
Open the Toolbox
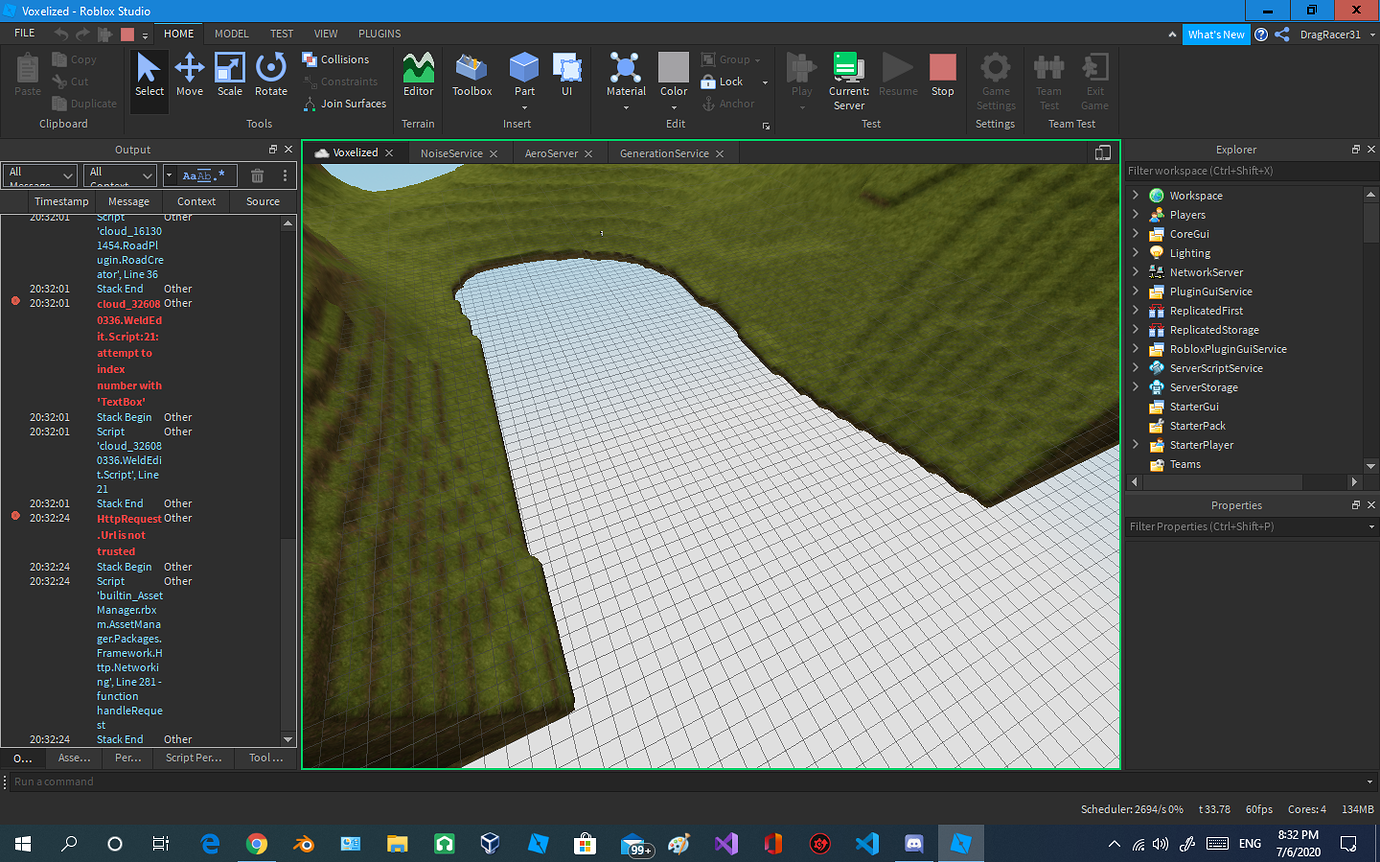point(471,75)
